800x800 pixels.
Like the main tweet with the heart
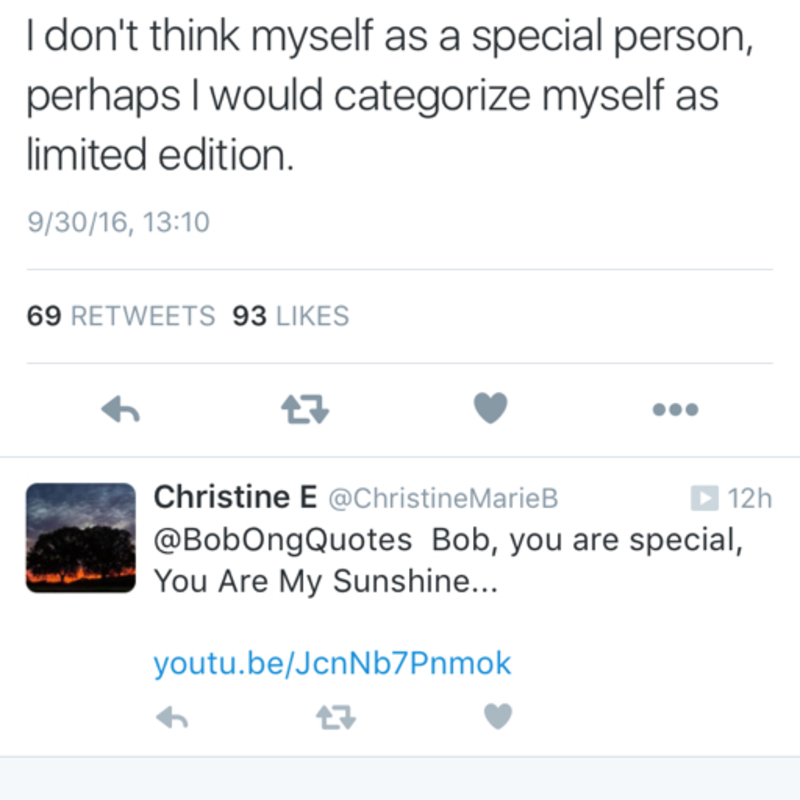pyautogui.click(x=490, y=408)
